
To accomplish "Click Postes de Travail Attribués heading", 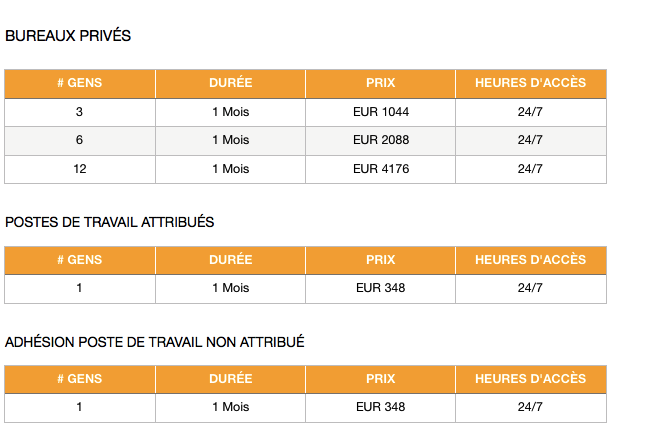I will coord(110,222).
